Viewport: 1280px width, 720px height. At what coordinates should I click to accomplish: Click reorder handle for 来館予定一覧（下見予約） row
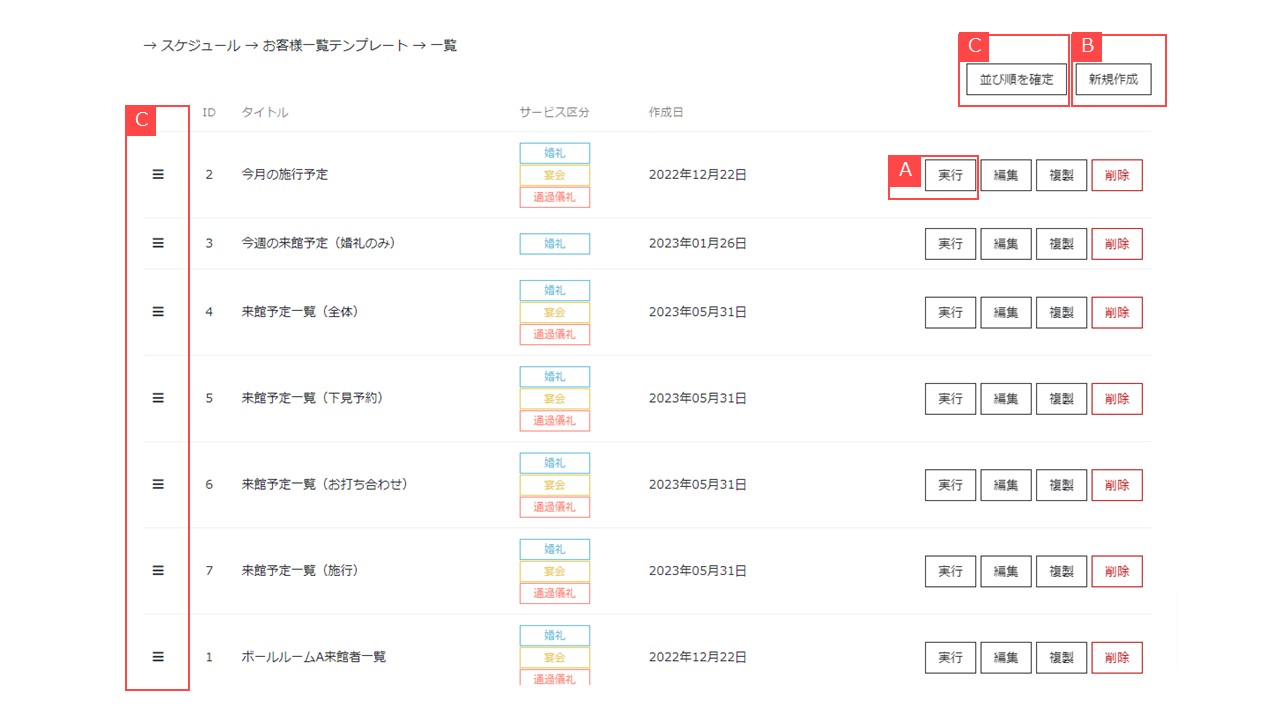point(157,397)
